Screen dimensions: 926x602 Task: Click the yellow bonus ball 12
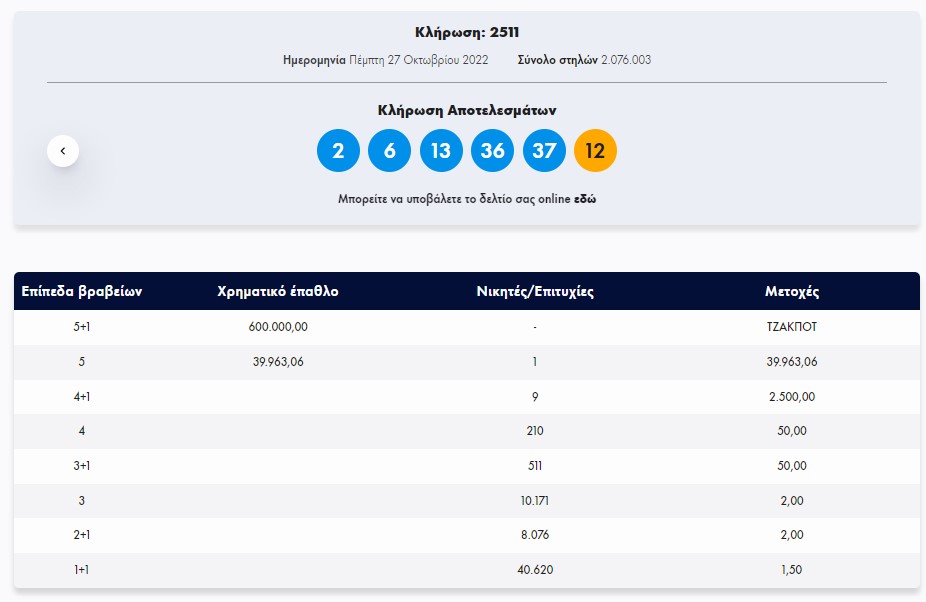click(x=596, y=151)
